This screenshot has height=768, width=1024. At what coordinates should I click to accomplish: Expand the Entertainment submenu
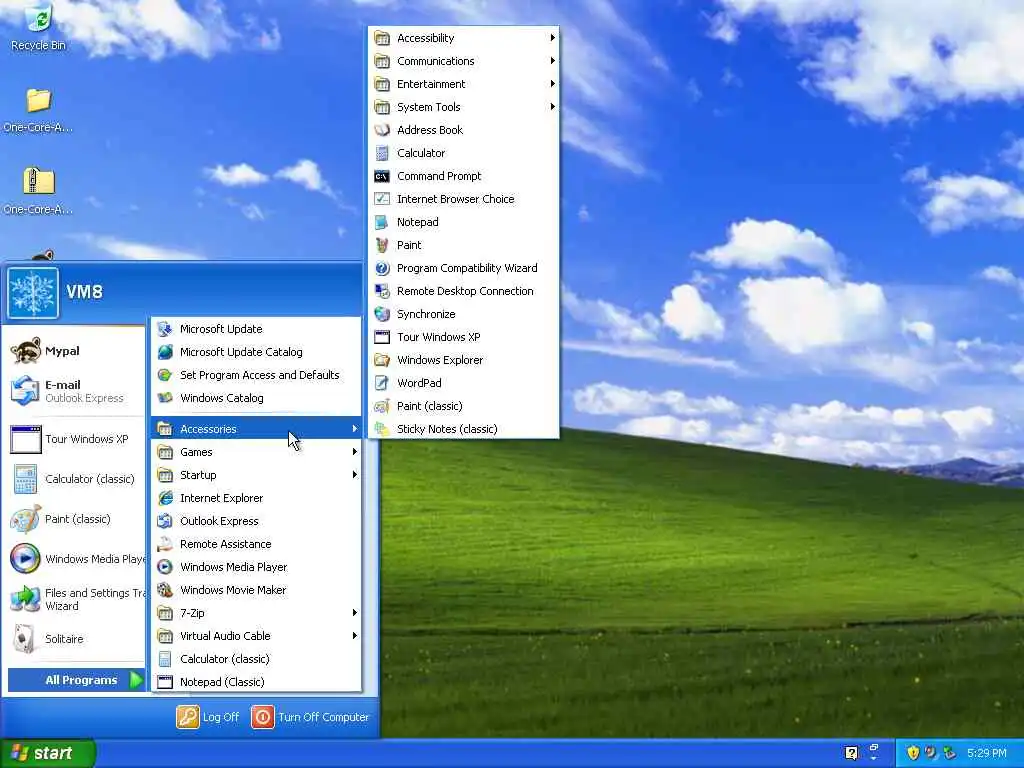click(464, 84)
